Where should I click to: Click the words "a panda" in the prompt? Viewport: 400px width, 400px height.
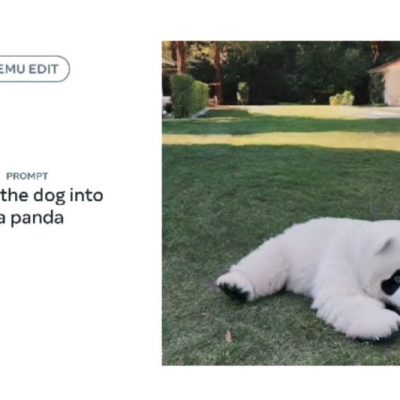[x=32, y=218]
